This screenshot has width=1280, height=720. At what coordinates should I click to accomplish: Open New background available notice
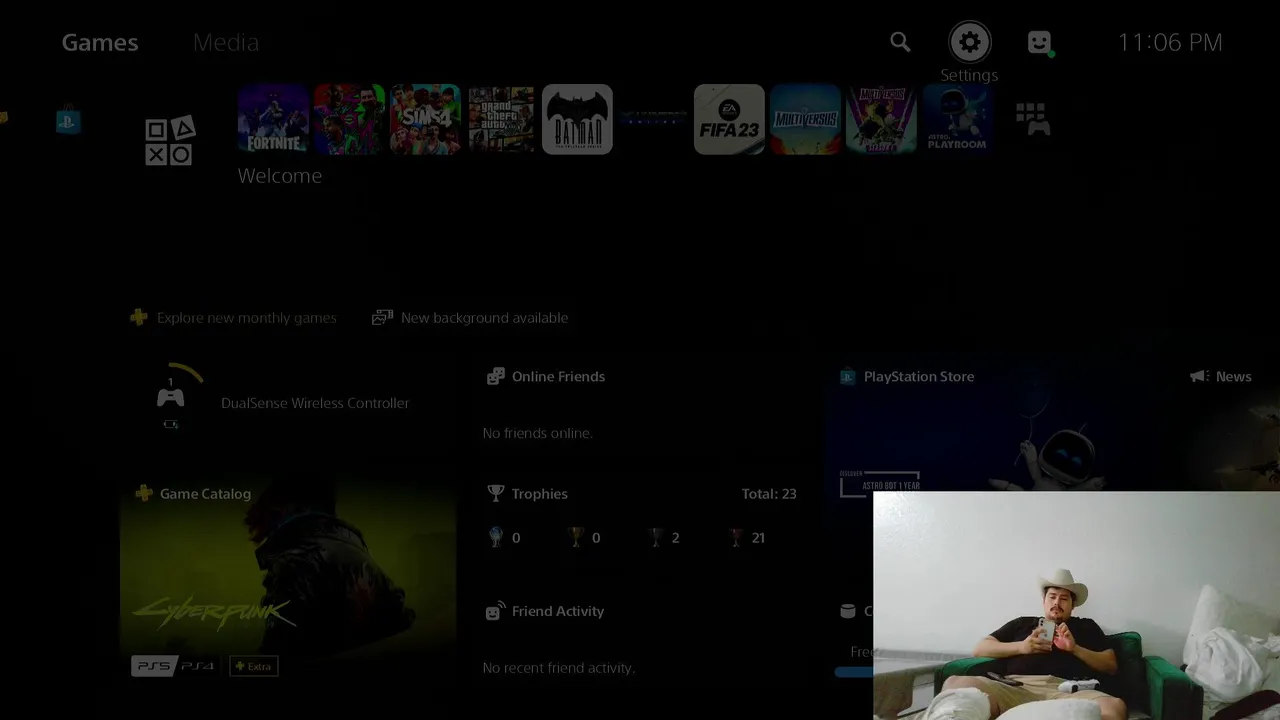click(470, 317)
